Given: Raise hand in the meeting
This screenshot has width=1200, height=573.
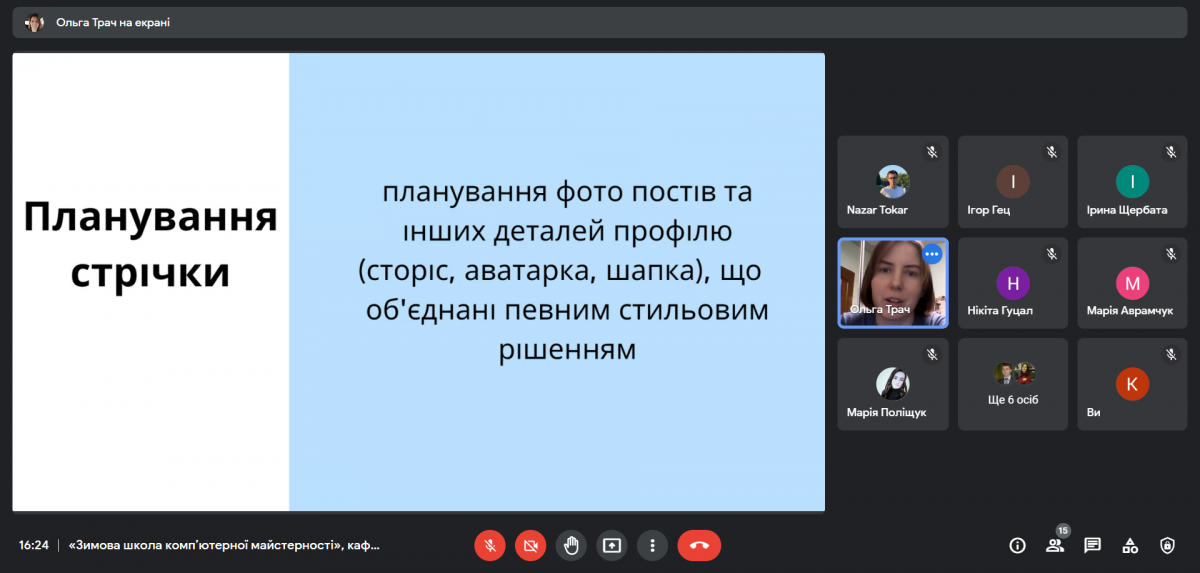Looking at the screenshot, I should click(x=571, y=545).
